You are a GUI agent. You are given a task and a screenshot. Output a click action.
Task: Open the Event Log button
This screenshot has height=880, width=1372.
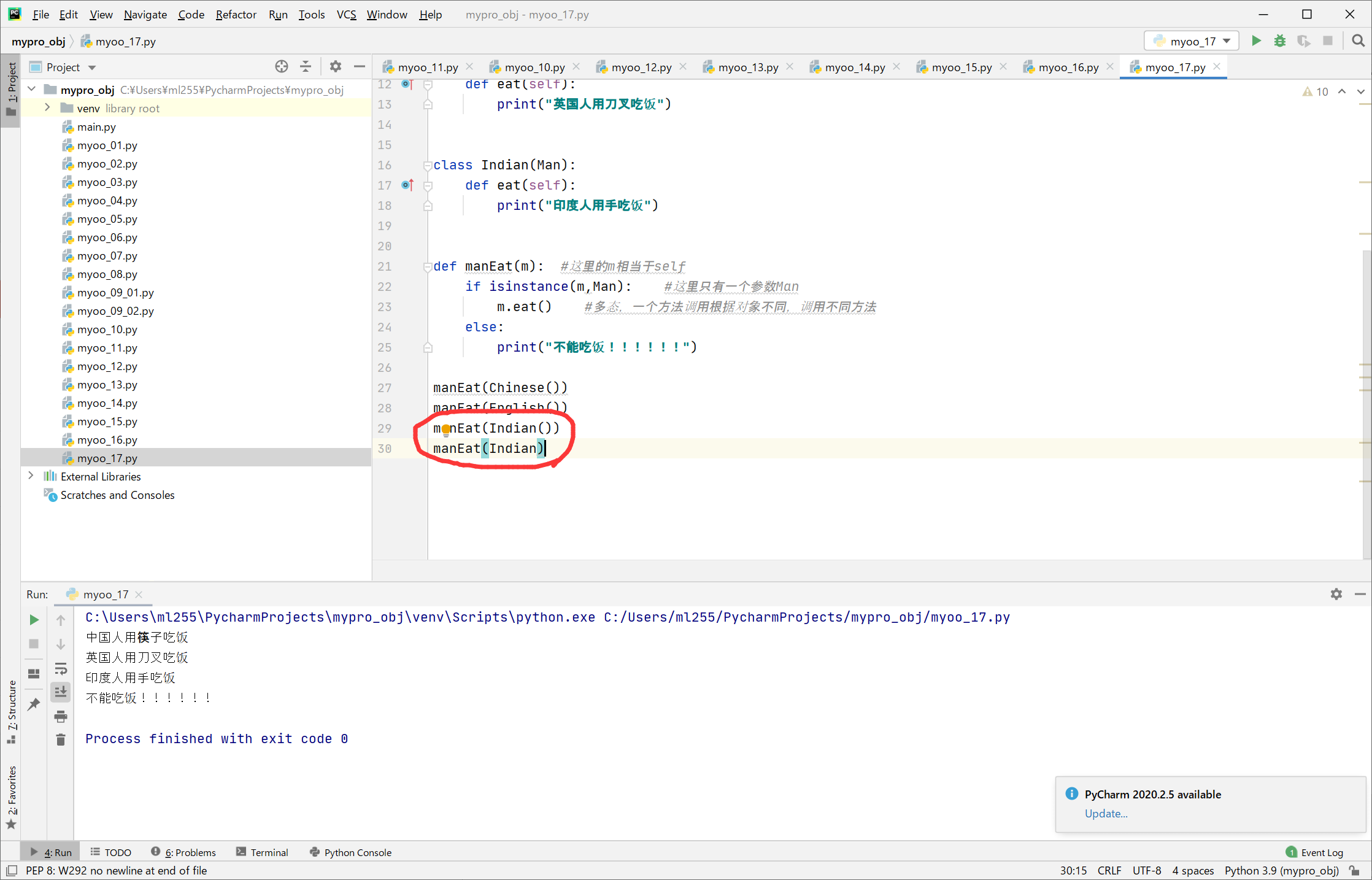(x=1314, y=852)
